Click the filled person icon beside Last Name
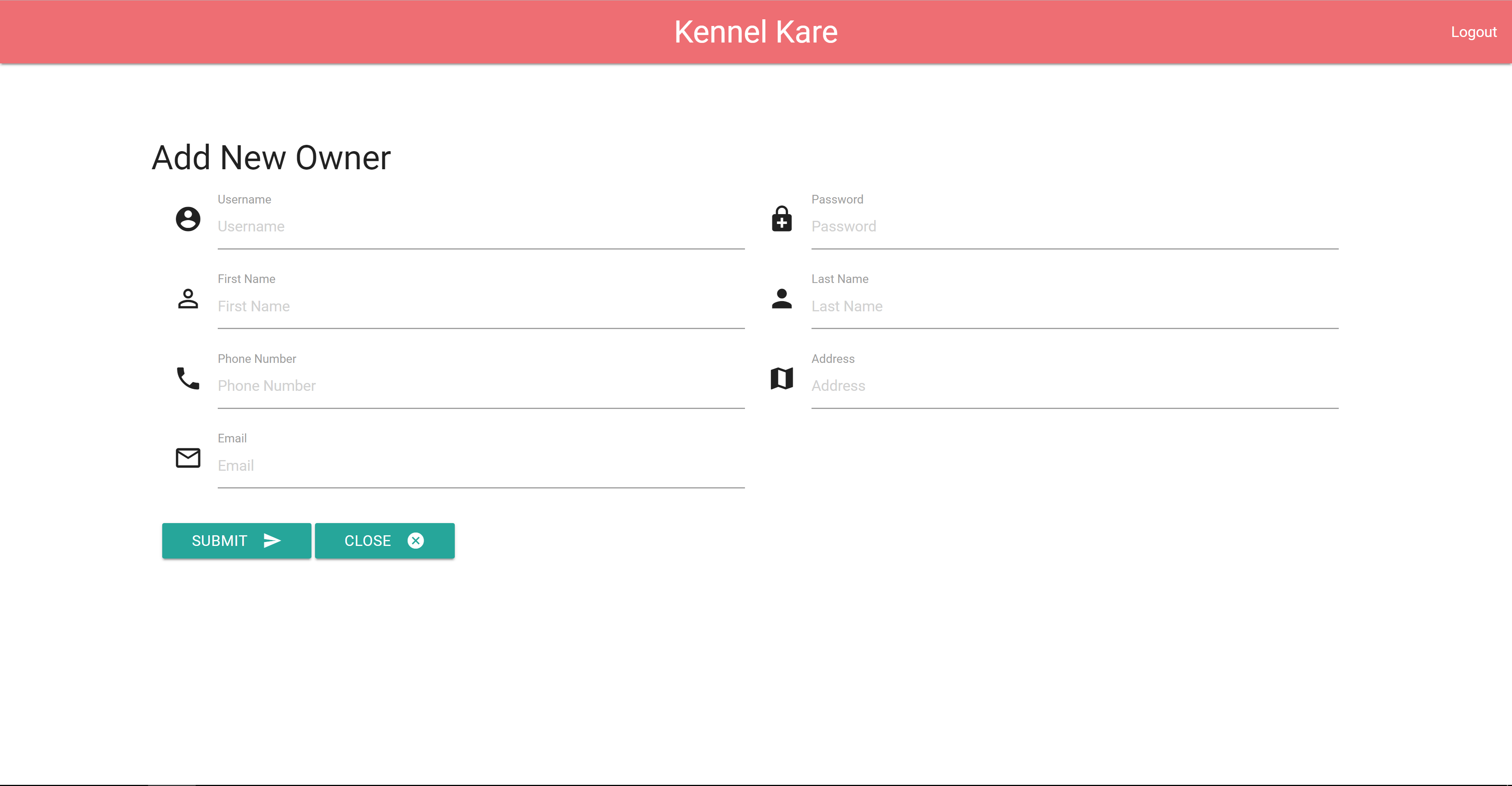Image resolution: width=1512 pixels, height=786 pixels. tap(781, 299)
